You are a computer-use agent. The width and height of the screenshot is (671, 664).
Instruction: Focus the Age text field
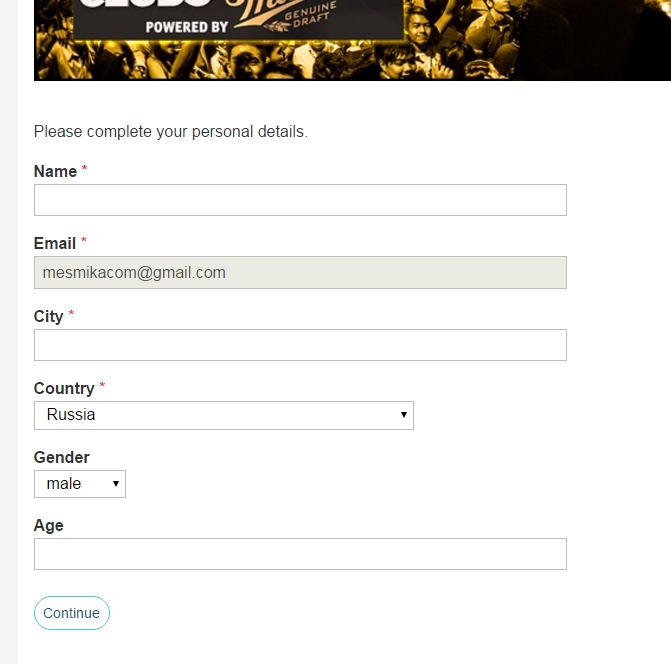pyautogui.click(x=300, y=554)
